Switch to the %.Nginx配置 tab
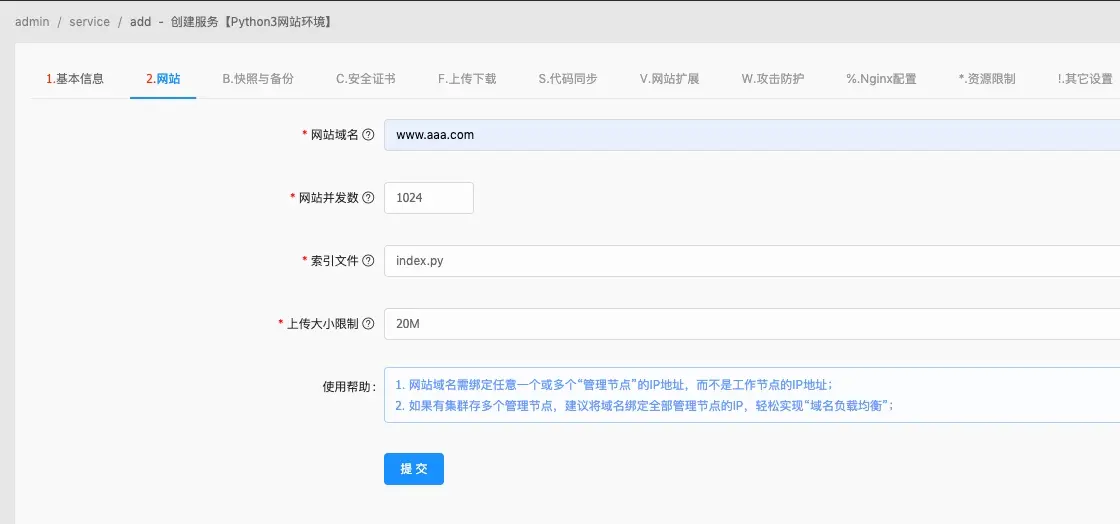Viewport: 1120px width, 524px height. point(881,79)
